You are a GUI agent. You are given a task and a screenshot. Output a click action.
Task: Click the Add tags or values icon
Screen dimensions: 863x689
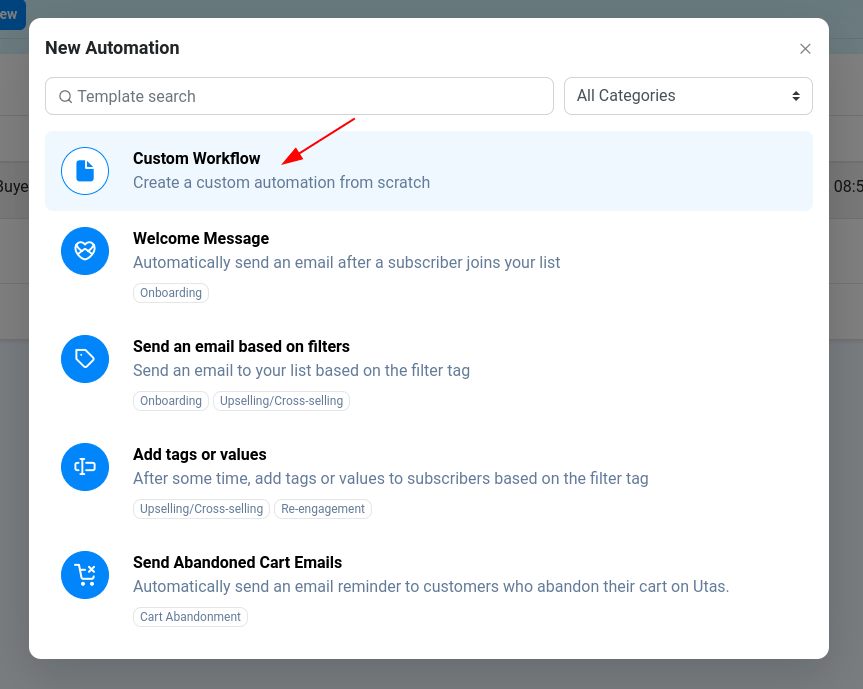pos(84,467)
